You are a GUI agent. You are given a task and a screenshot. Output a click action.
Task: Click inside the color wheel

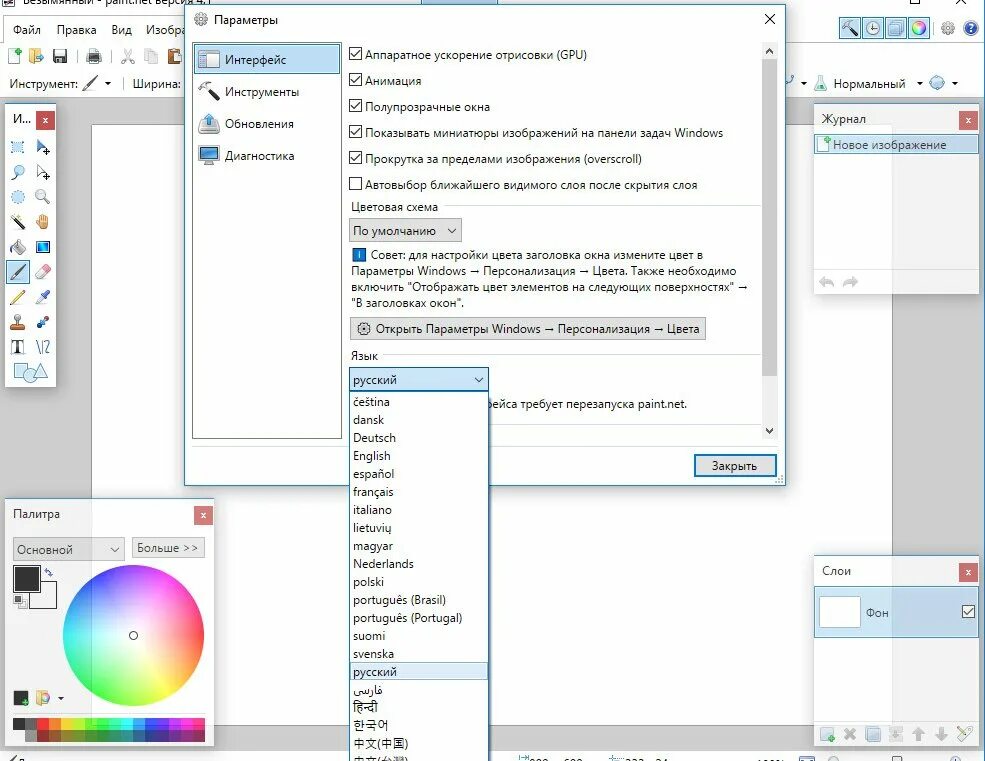[x=133, y=635]
